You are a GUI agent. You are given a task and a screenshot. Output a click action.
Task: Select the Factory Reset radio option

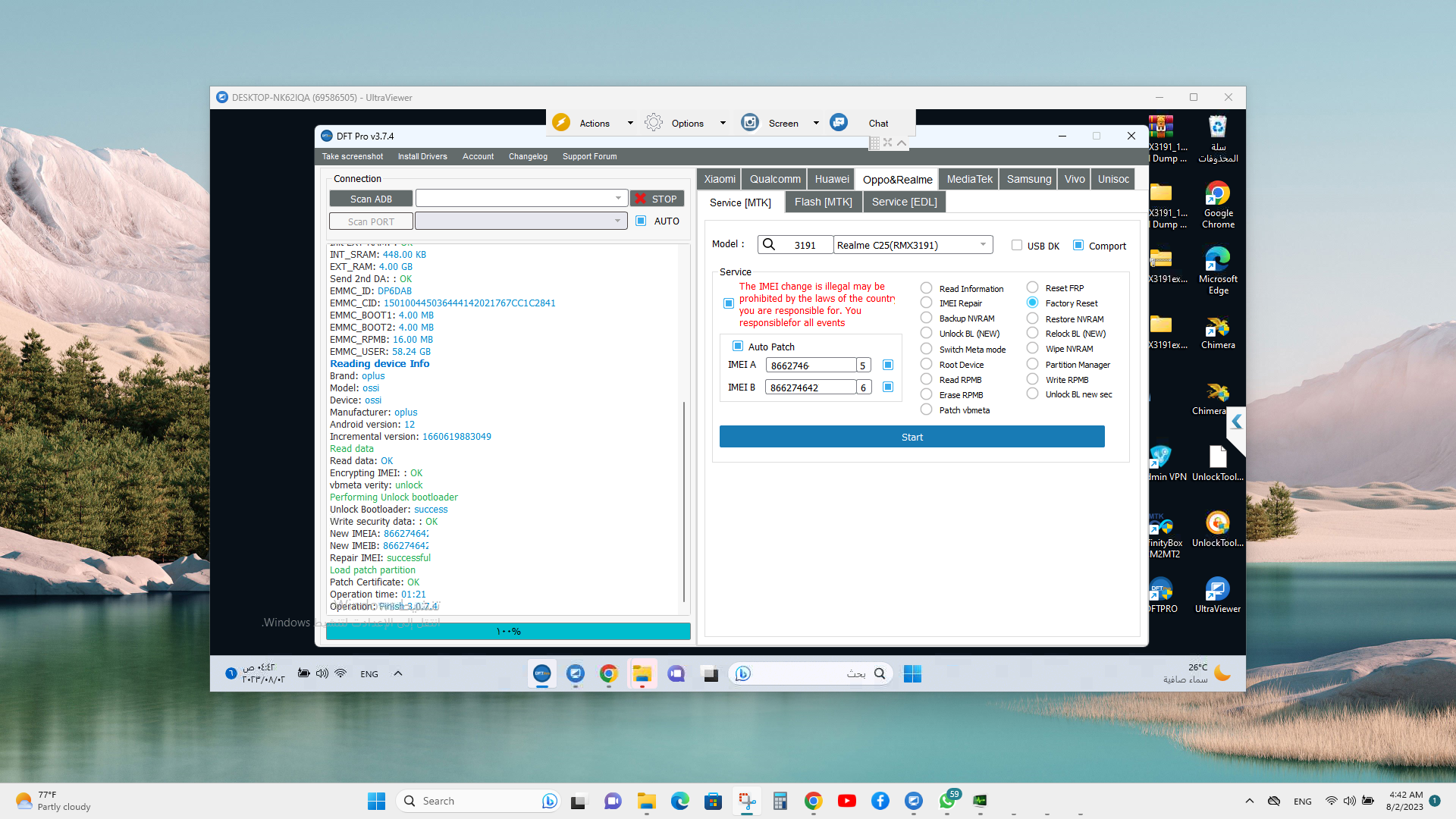(x=1032, y=303)
